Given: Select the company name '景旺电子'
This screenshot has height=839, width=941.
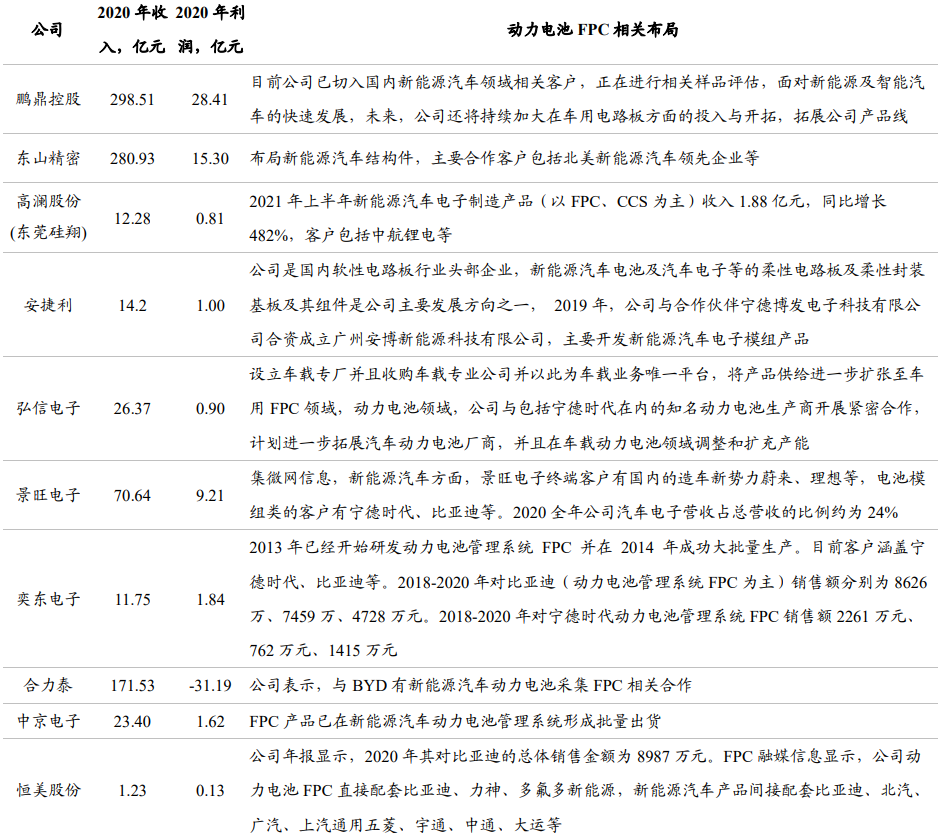Looking at the screenshot, I should 48,495.
